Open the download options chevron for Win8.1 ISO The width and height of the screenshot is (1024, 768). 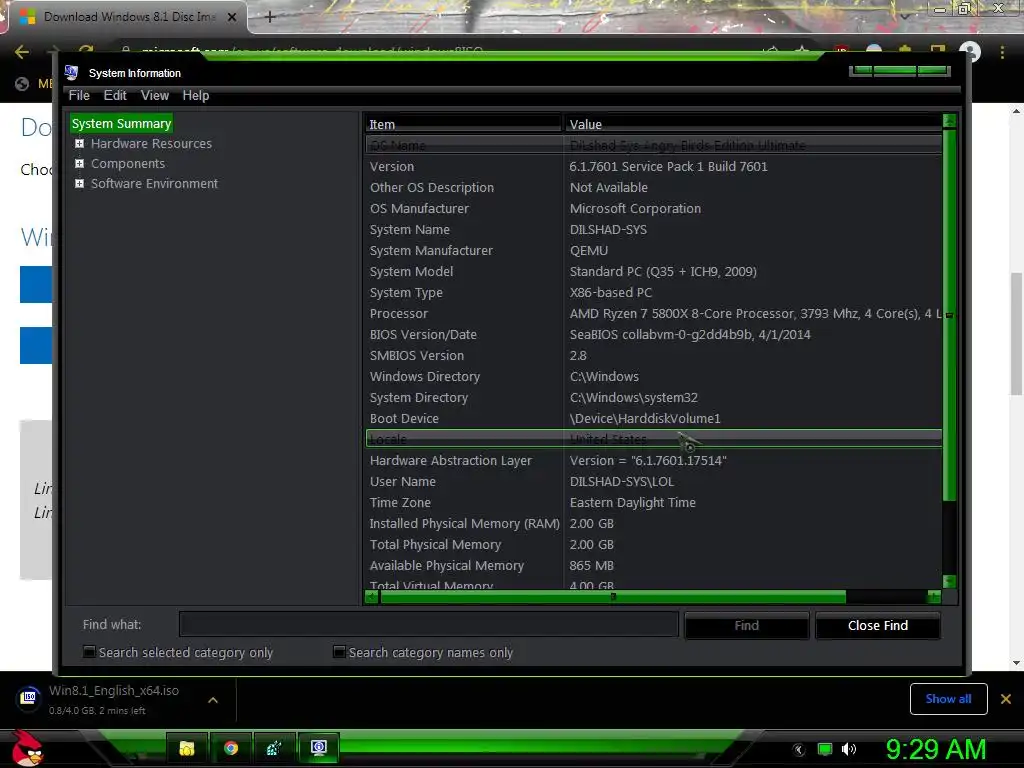(x=213, y=699)
